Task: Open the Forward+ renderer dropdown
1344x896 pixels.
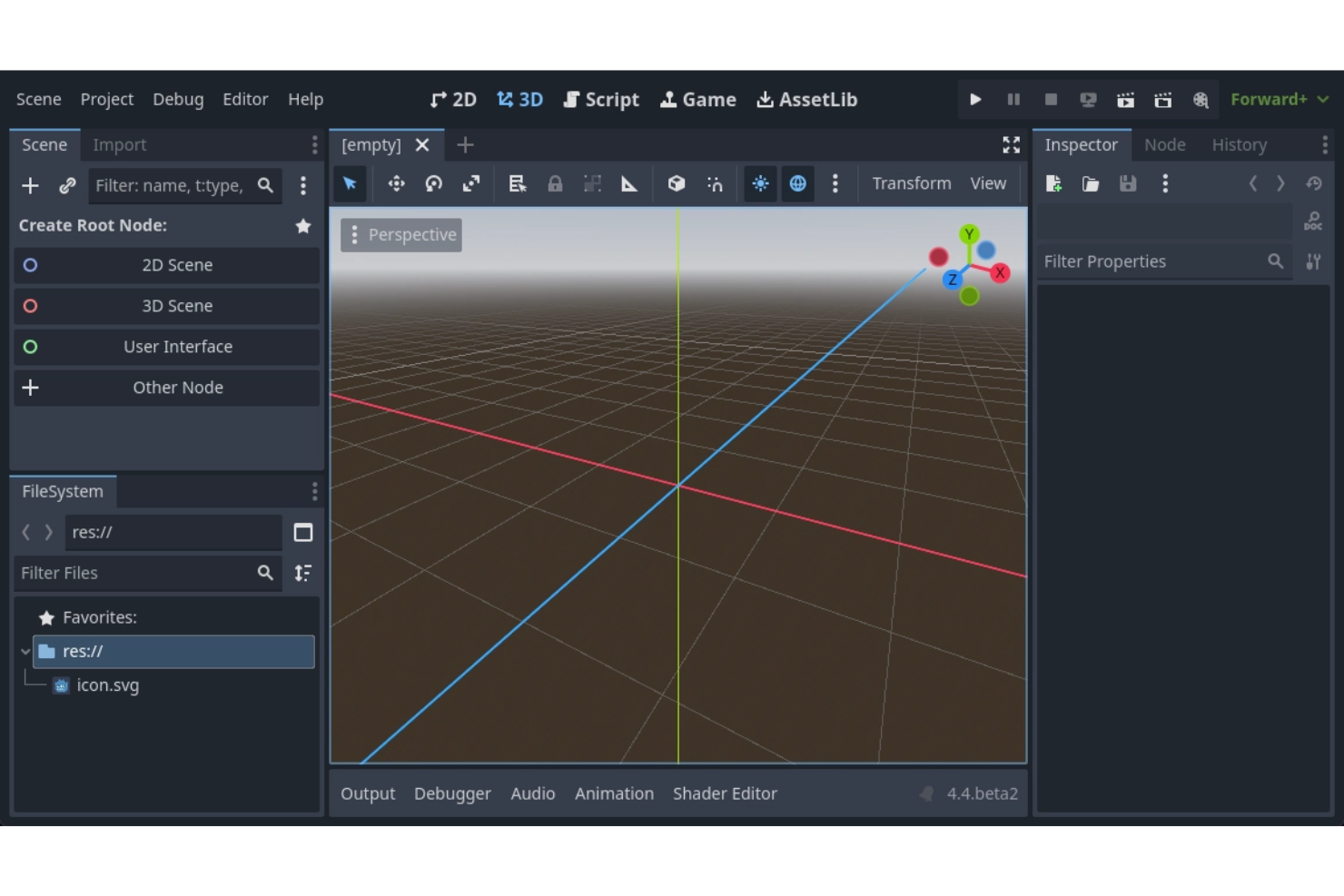Action: coord(1278,100)
